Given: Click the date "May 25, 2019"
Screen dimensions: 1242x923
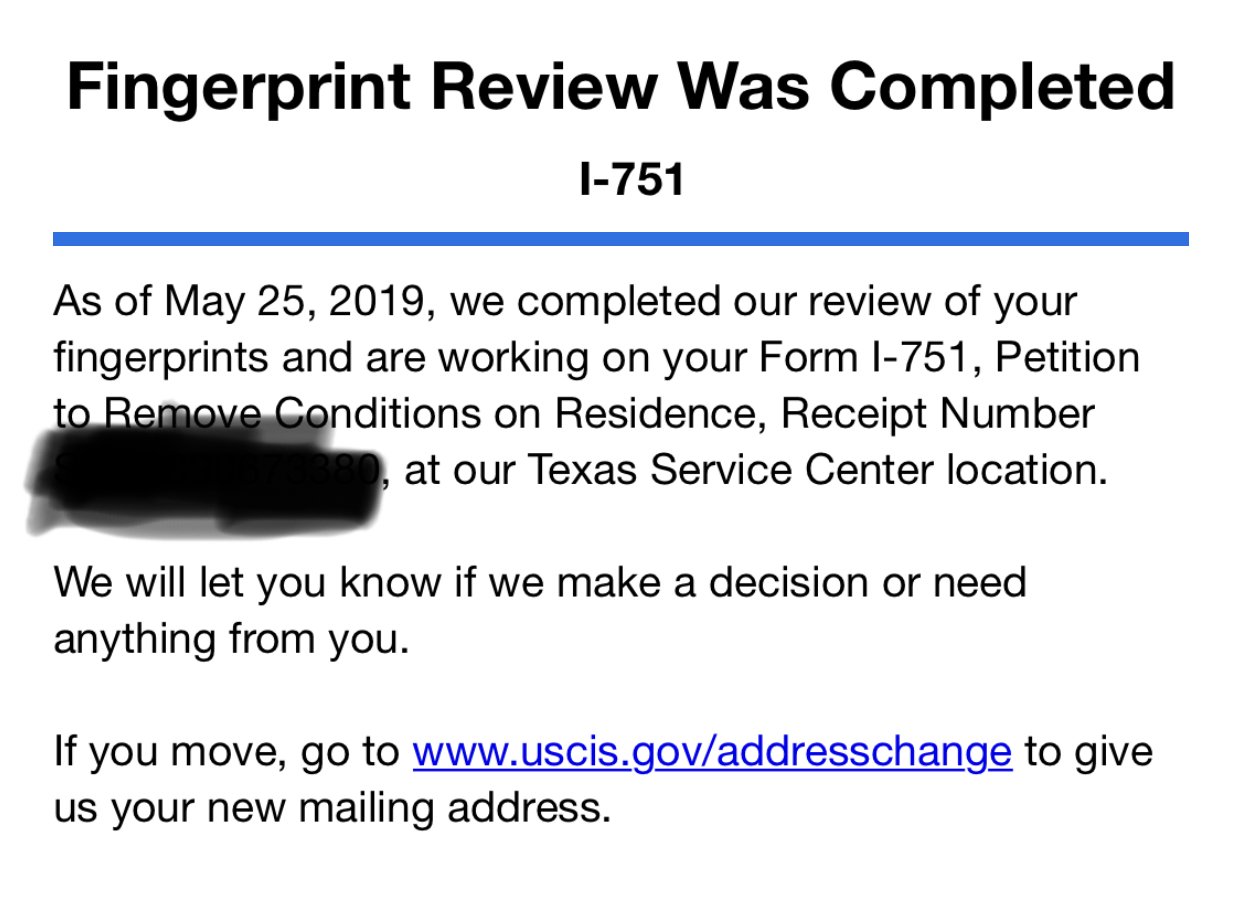Looking at the screenshot, I should 293,301.
